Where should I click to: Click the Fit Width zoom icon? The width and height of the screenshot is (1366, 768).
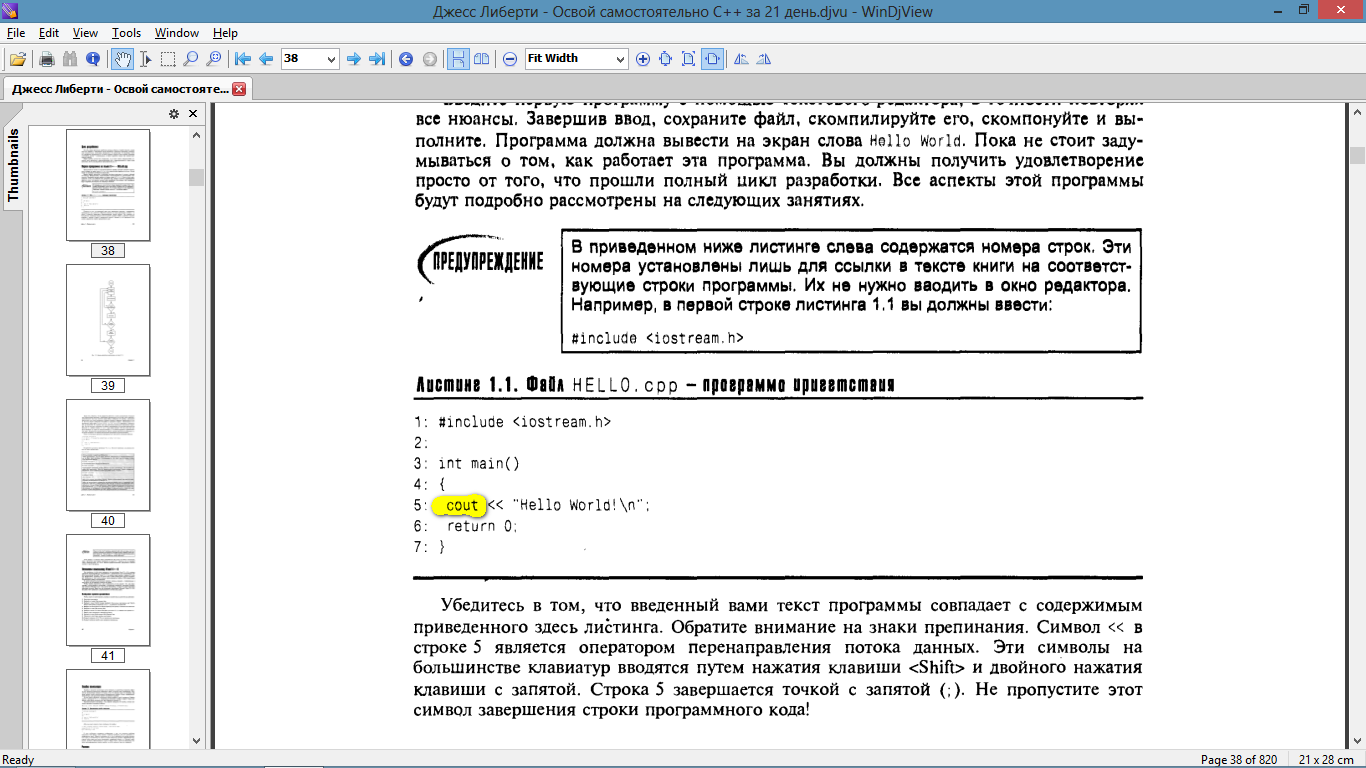point(712,59)
